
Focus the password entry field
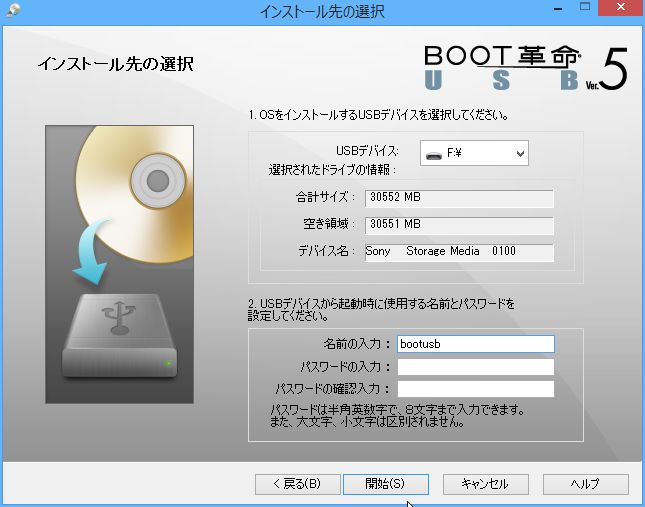coord(476,367)
